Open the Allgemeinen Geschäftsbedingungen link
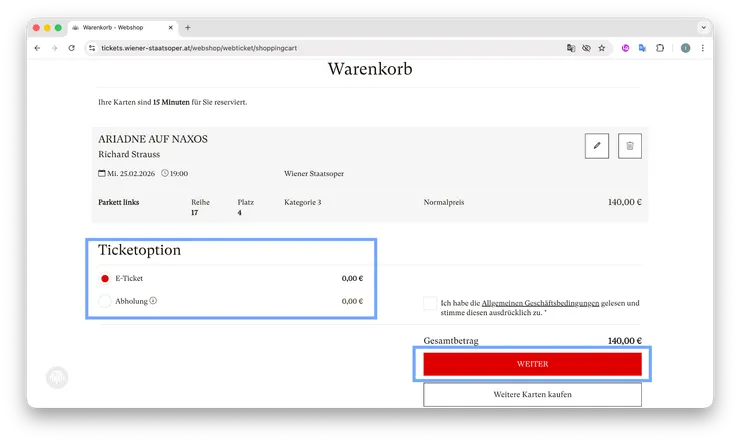740x443 pixels. [x=540, y=303]
